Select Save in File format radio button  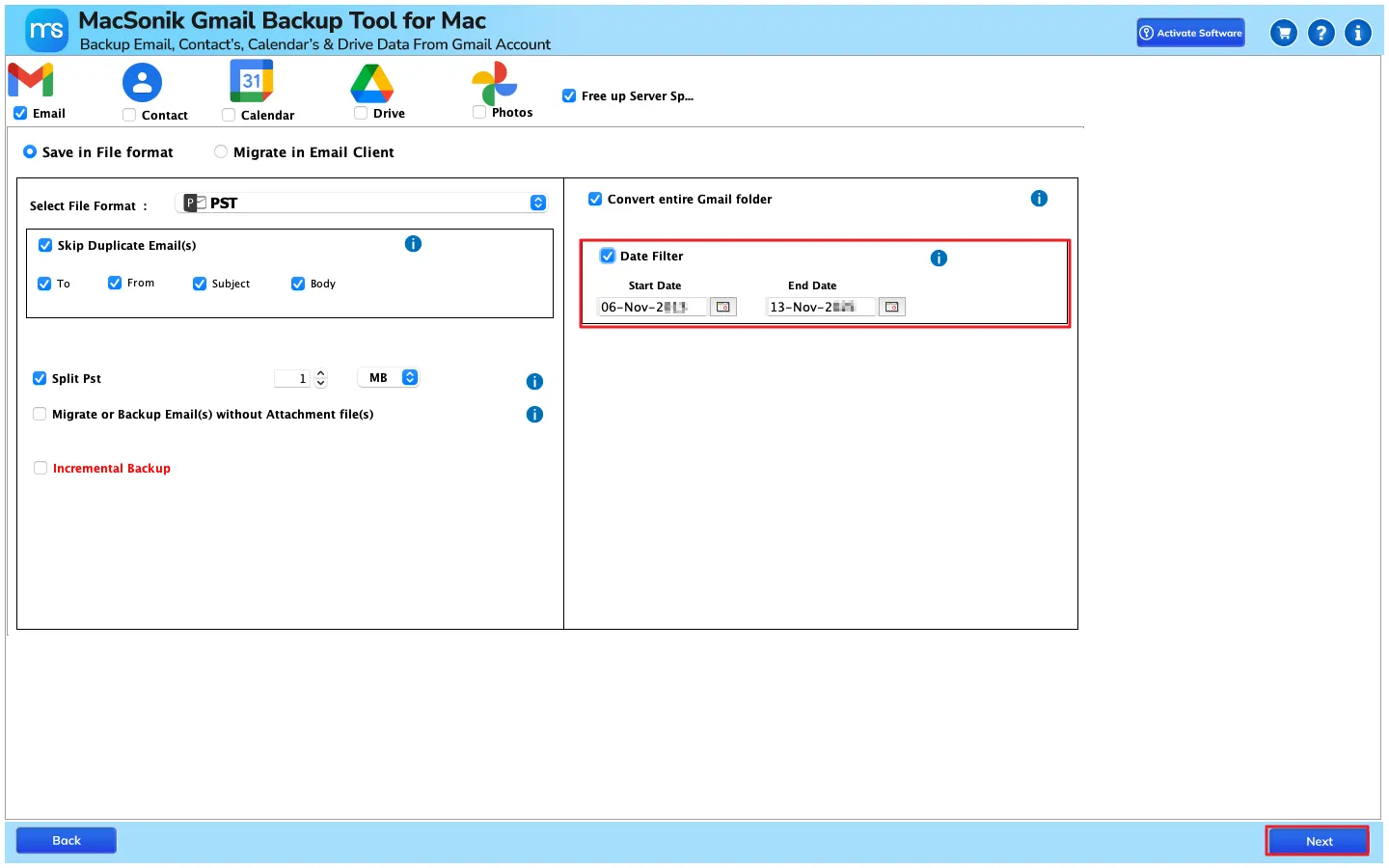[30, 152]
